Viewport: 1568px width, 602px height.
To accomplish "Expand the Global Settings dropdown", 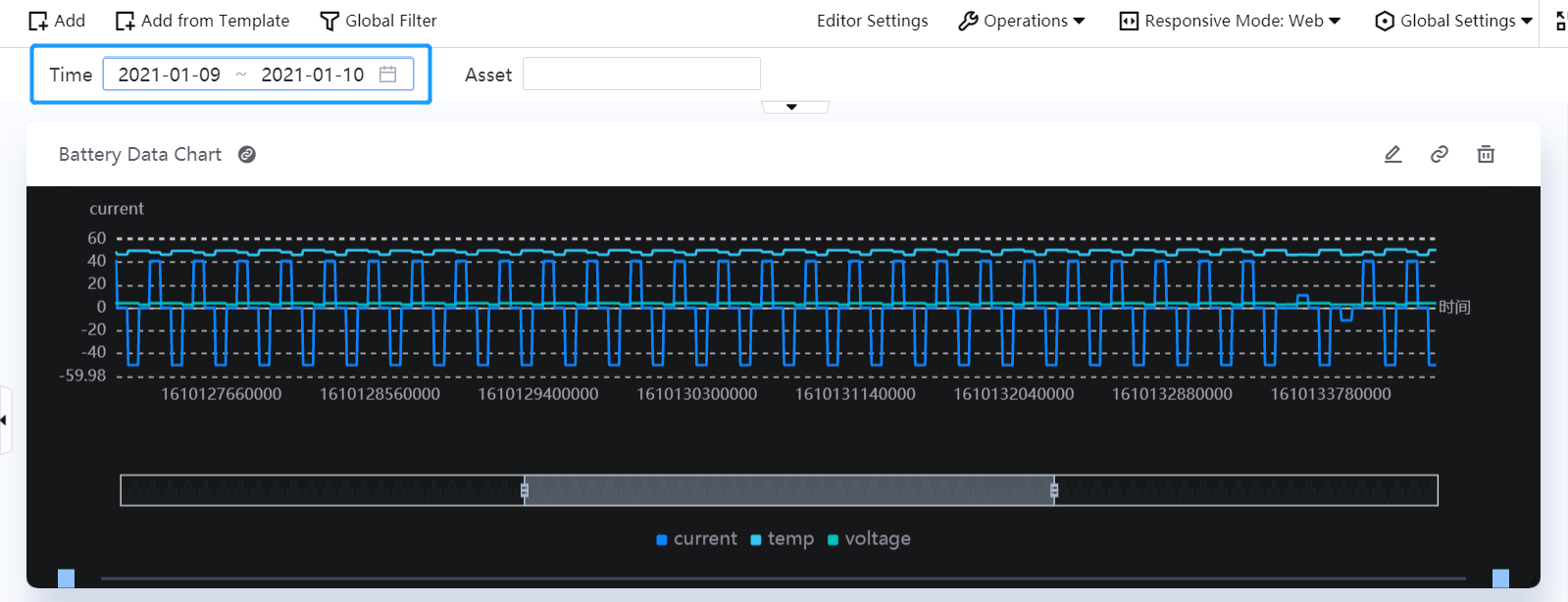I will click(x=1453, y=21).
